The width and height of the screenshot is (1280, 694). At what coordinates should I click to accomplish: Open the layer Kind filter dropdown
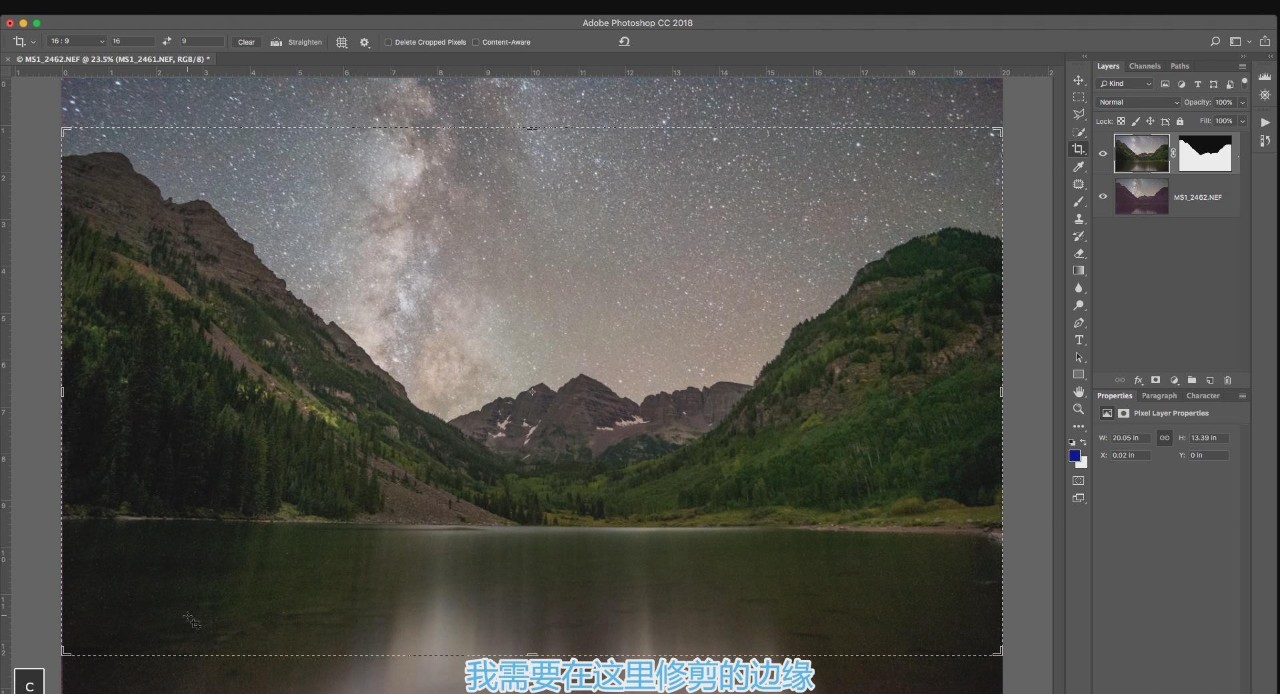tap(1126, 84)
